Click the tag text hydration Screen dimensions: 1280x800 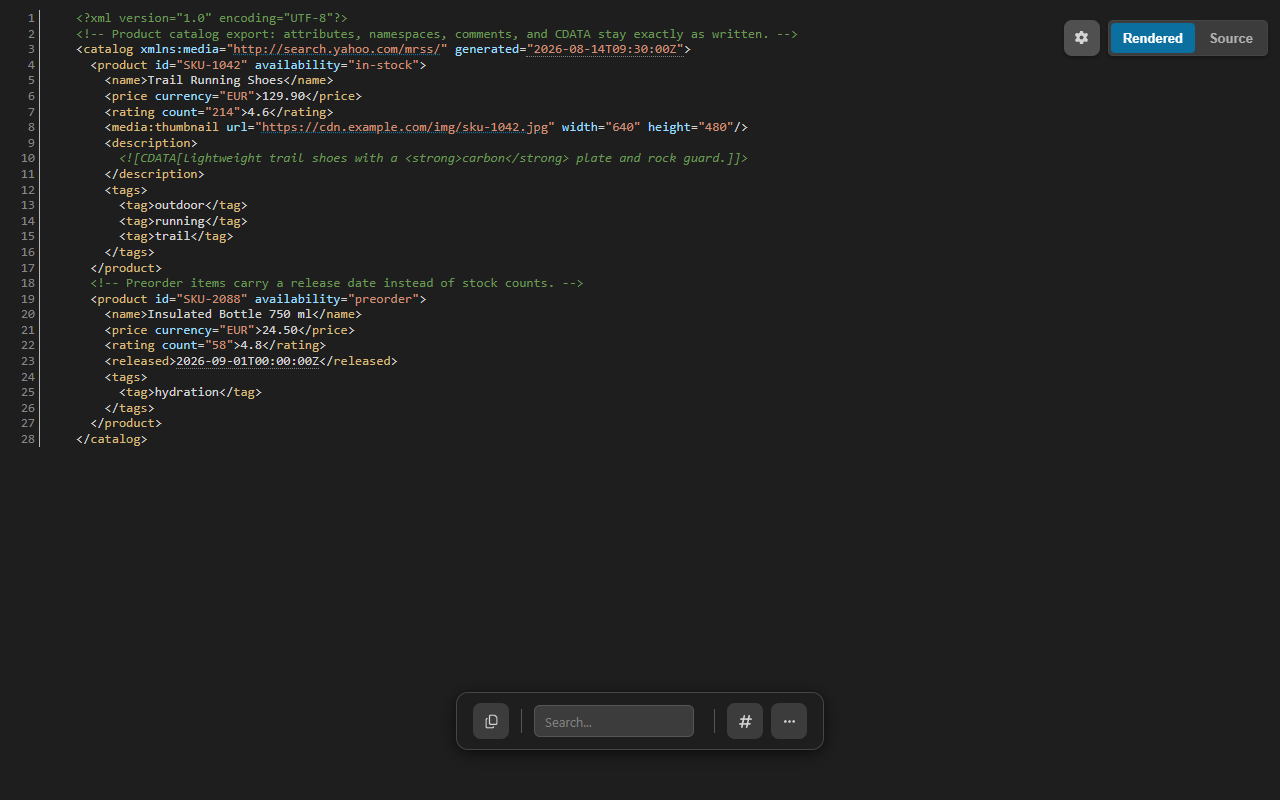(x=187, y=392)
